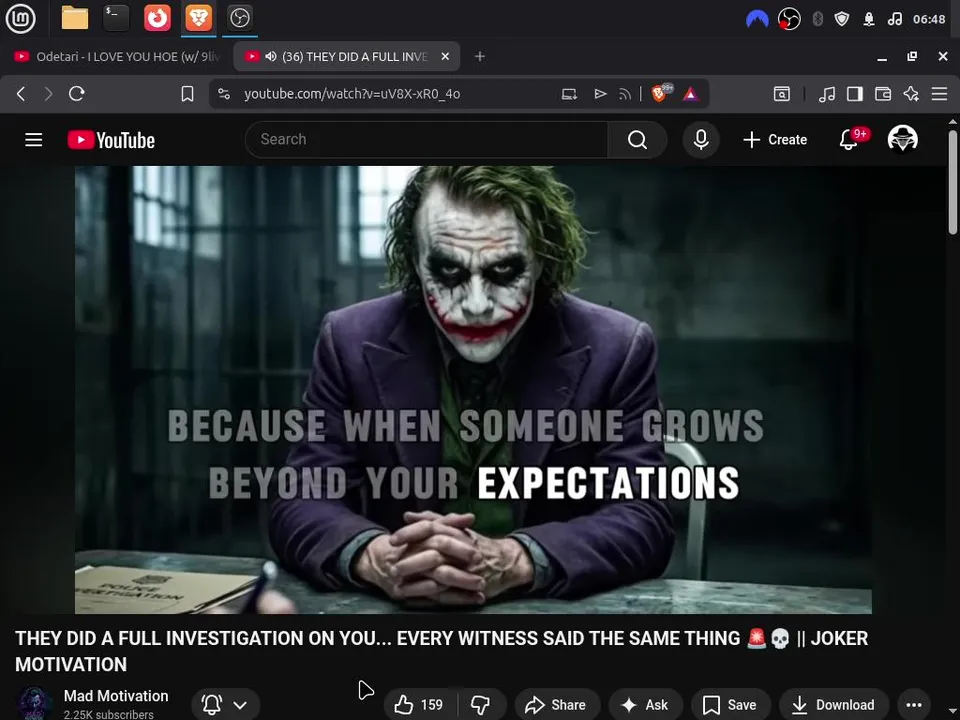Open the Mad Motivation channel name
The height and width of the screenshot is (720, 960).
tap(116, 696)
